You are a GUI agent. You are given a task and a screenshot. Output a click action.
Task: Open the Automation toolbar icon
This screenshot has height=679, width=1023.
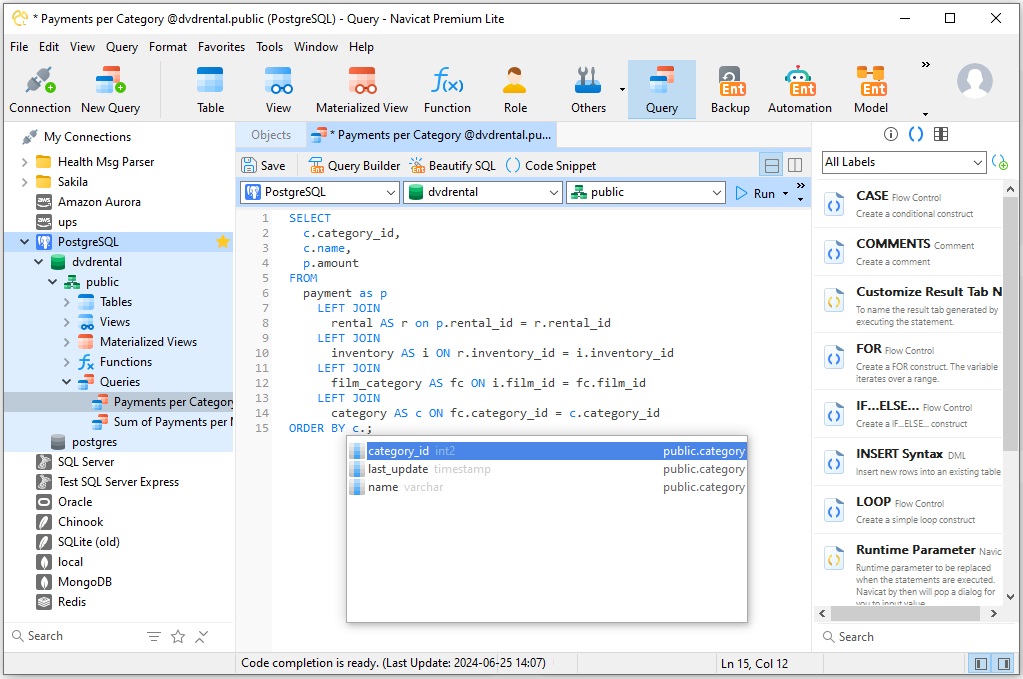coord(800,90)
